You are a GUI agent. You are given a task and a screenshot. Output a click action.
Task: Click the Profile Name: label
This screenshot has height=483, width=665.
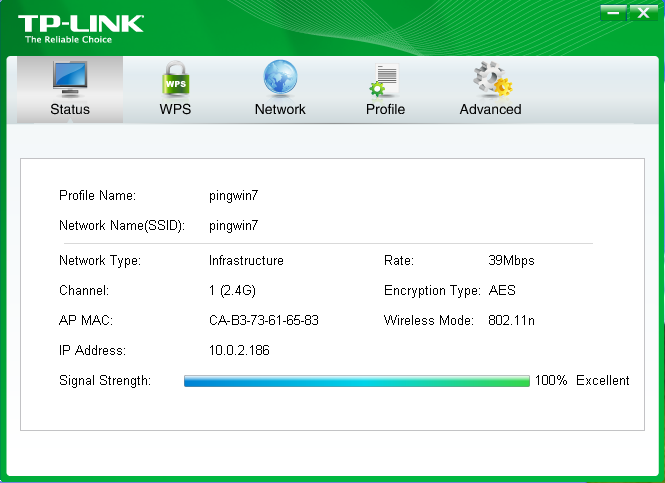[98, 195]
